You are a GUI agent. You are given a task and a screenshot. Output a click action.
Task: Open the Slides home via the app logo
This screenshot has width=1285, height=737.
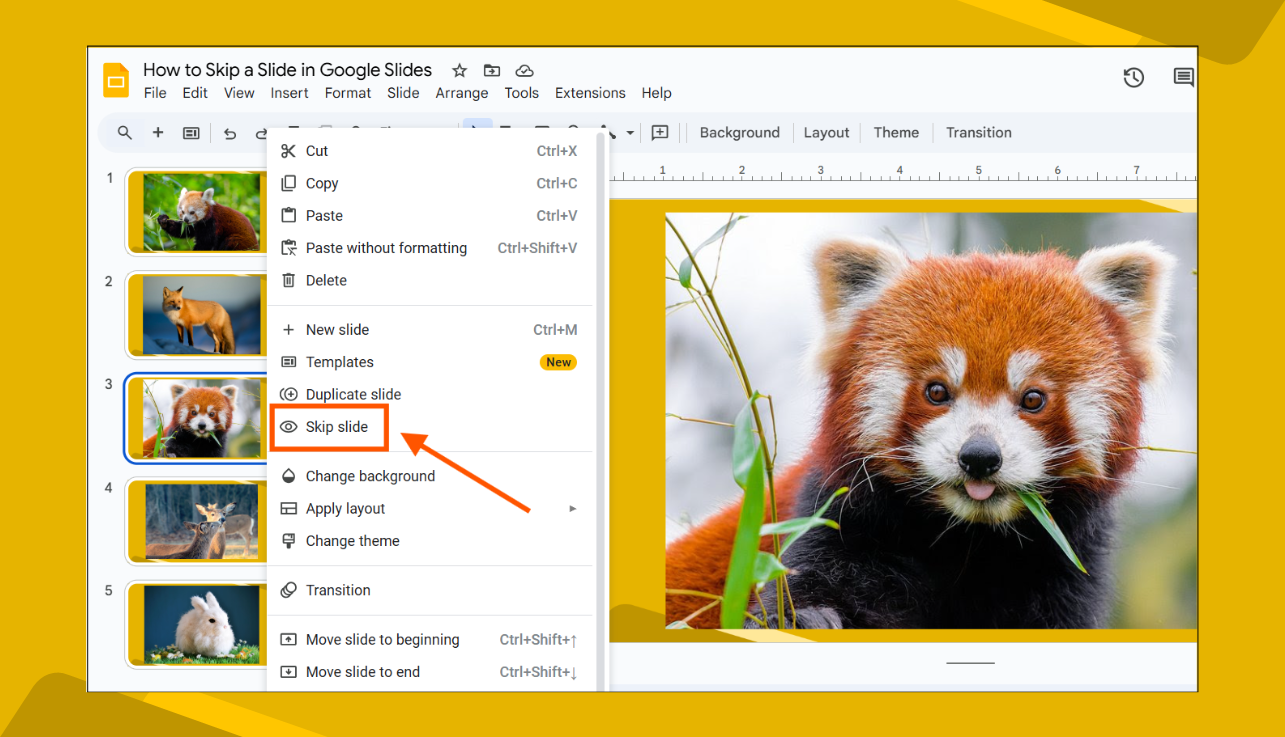(x=115, y=79)
